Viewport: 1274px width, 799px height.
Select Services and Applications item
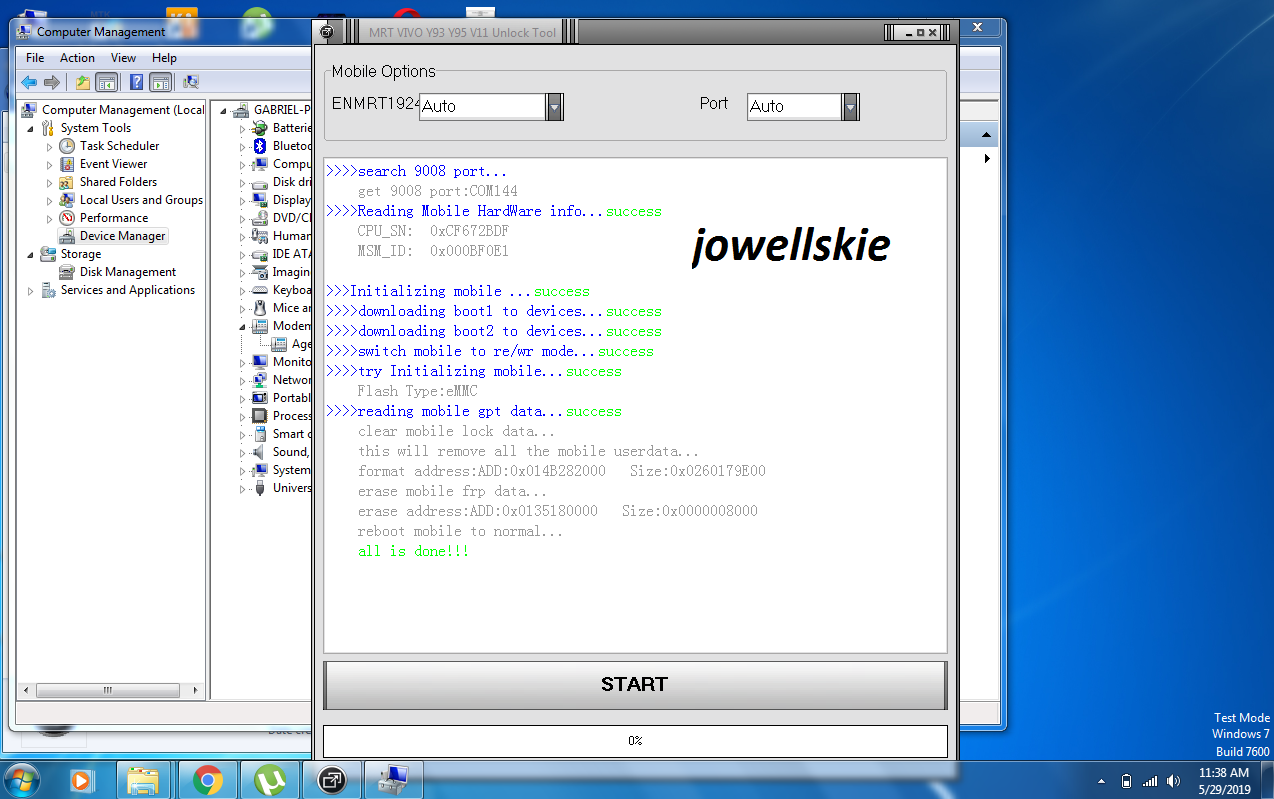(127, 290)
